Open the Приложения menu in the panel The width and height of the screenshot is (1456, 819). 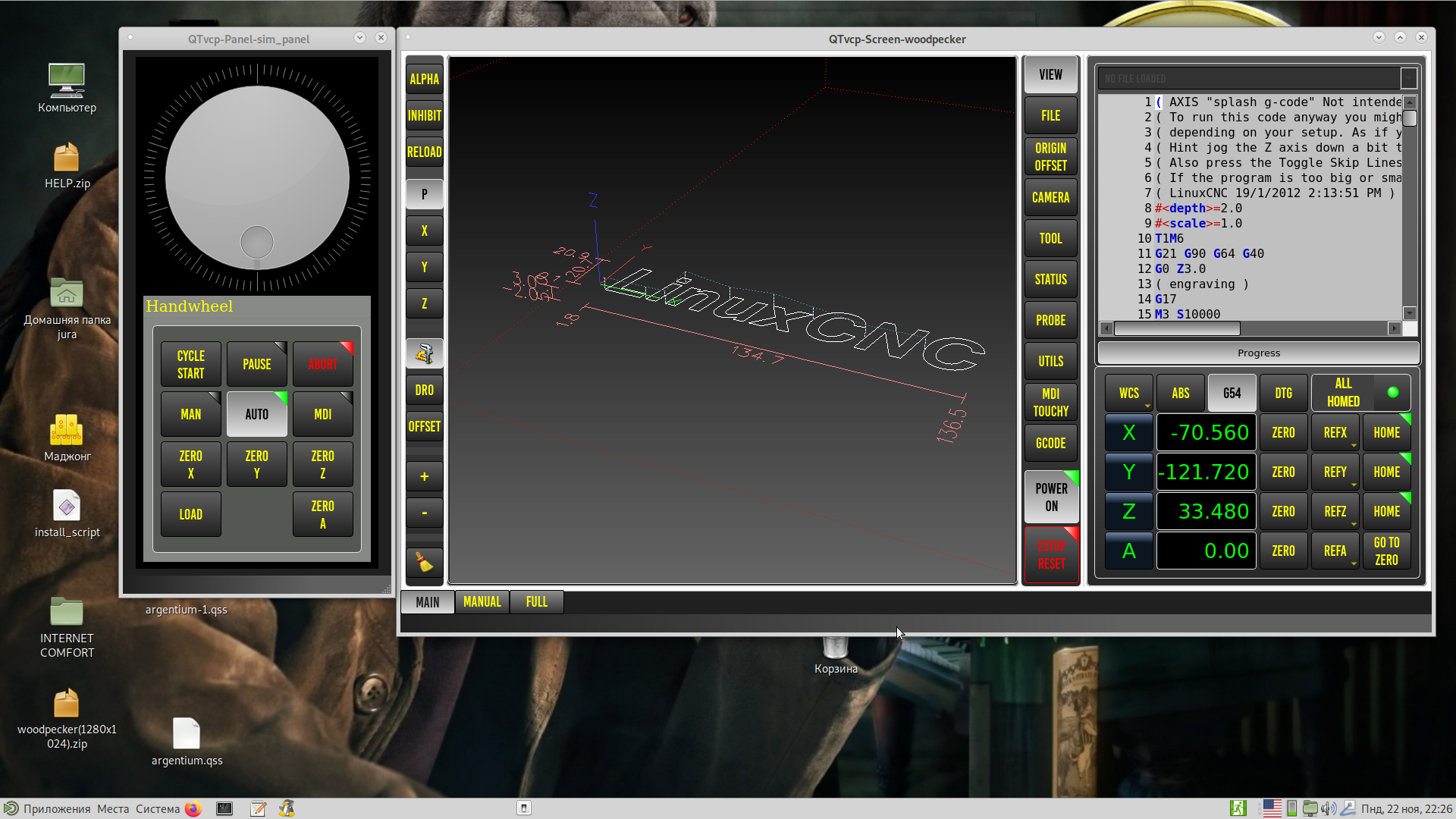click(x=57, y=808)
